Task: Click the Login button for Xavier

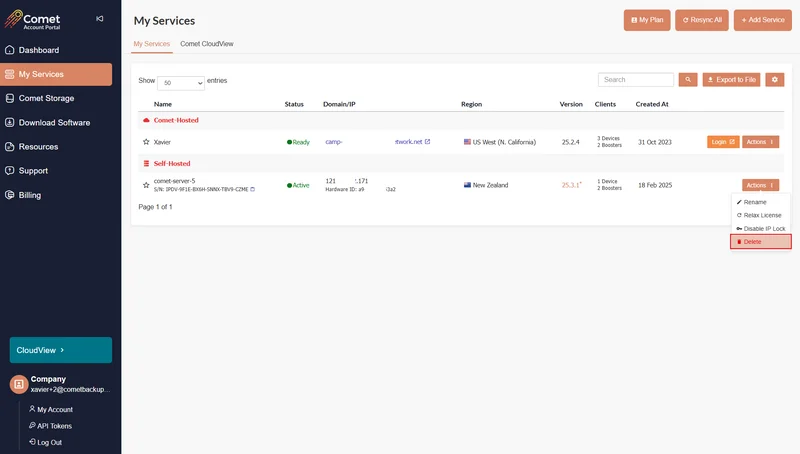Action: point(723,142)
